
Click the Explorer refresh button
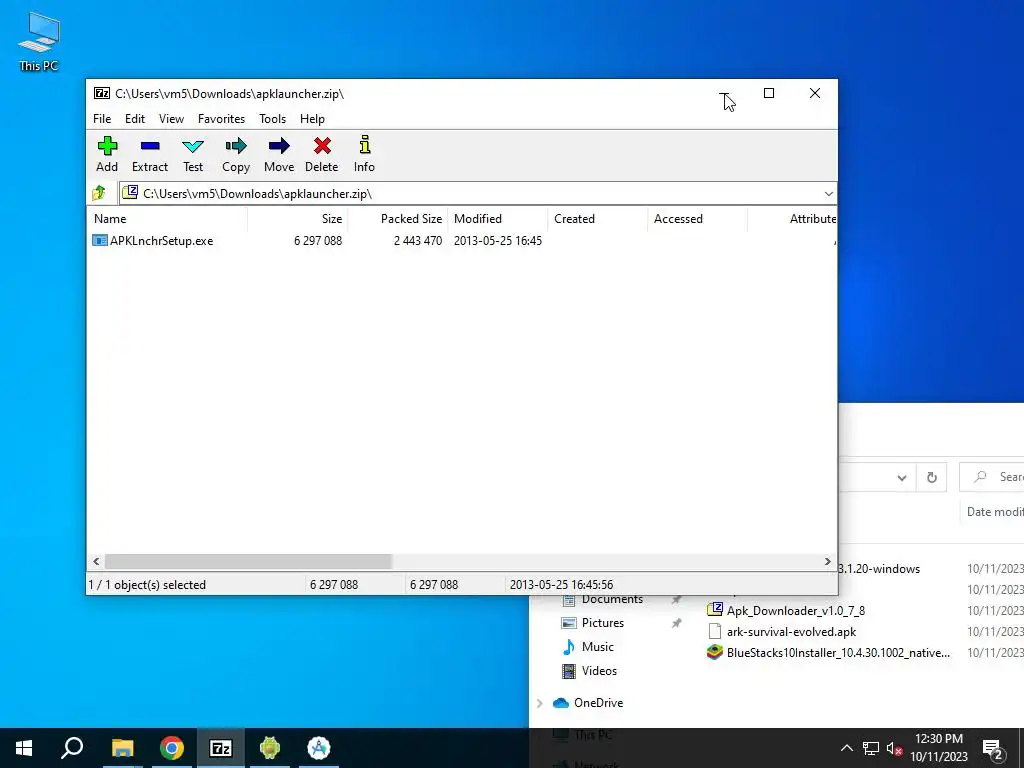(932, 477)
